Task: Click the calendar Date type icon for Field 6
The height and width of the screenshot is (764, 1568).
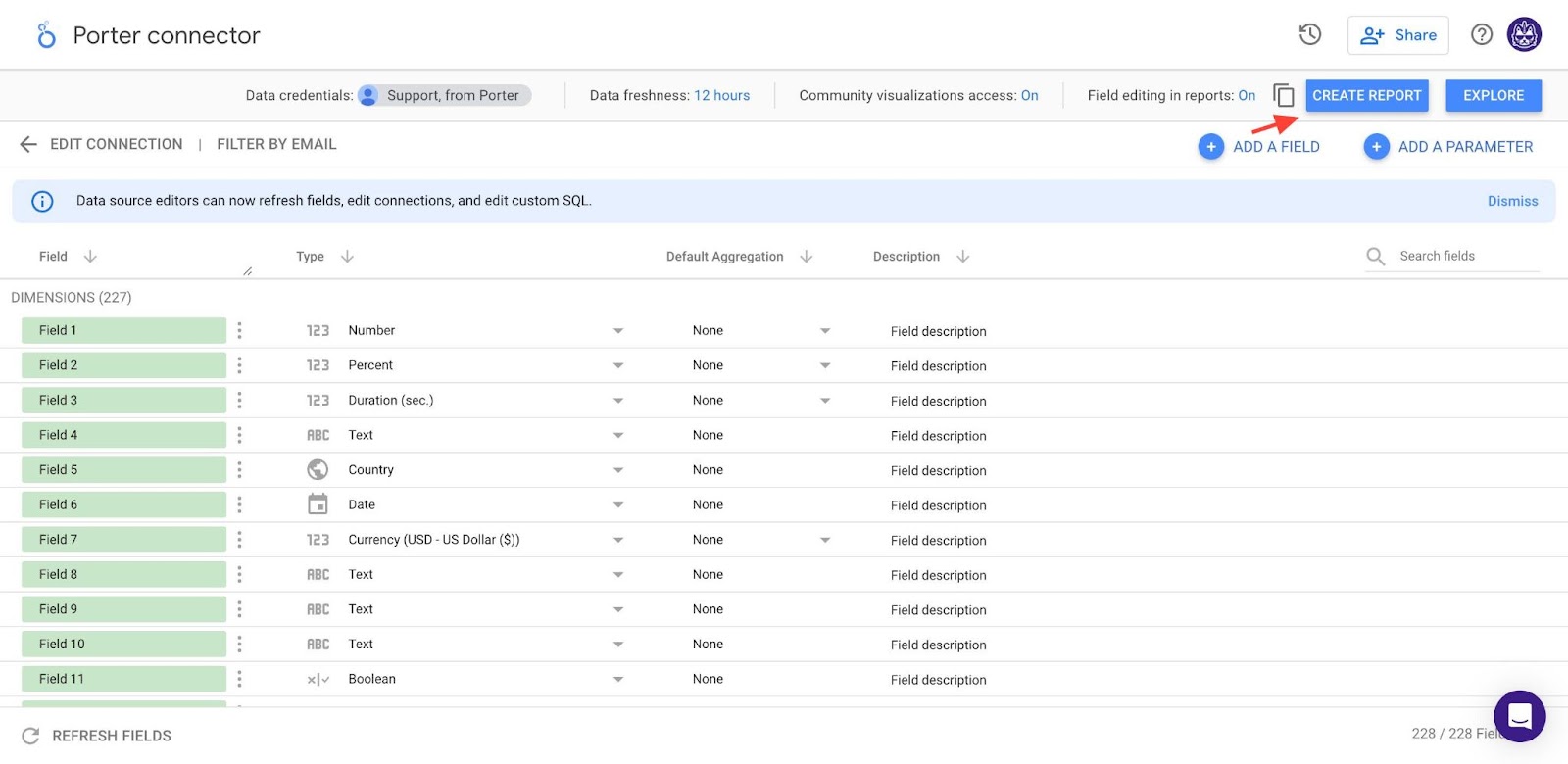Action: (x=318, y=504)
